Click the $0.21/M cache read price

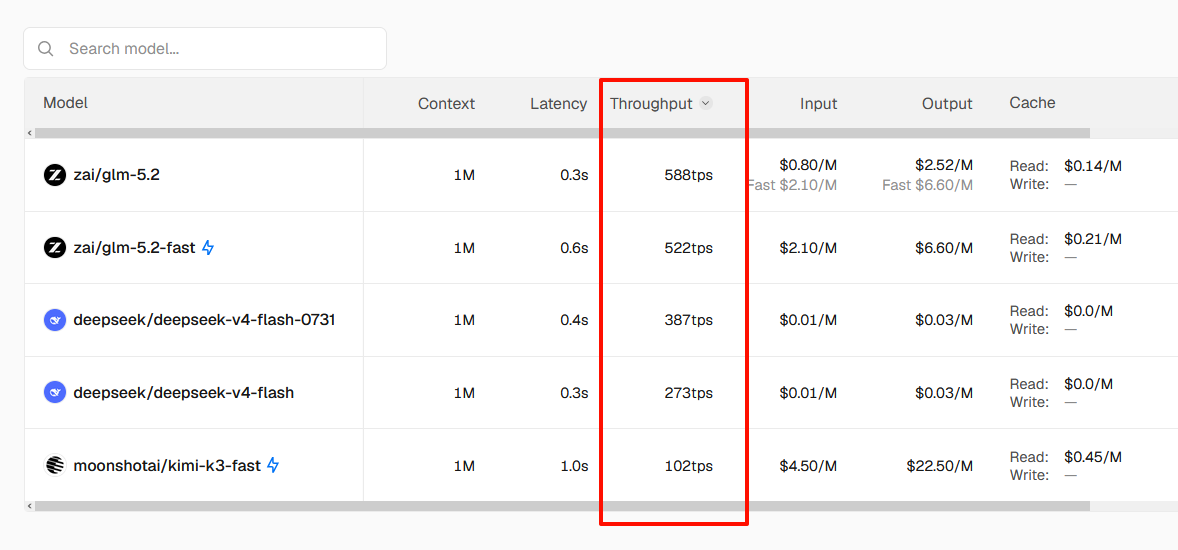[x=1093, y=239]
